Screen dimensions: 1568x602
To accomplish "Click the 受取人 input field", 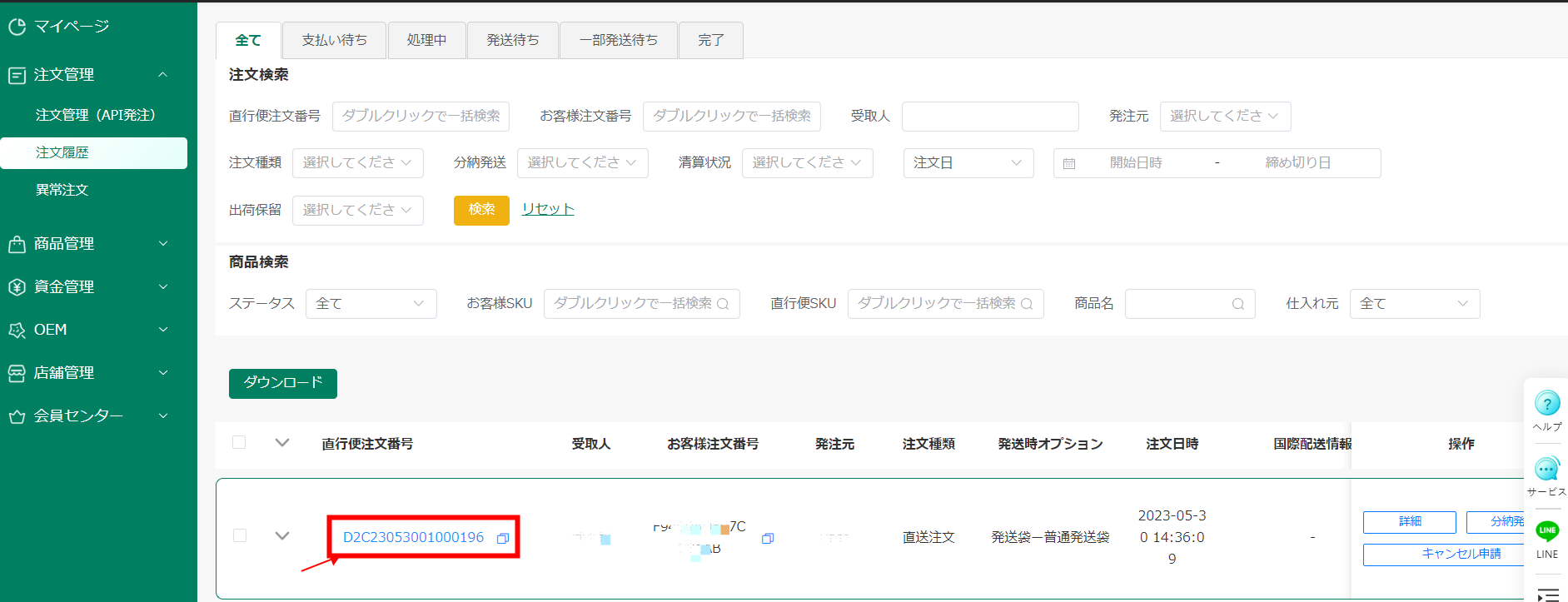I will pyautogui.click(x=990, y=117).
